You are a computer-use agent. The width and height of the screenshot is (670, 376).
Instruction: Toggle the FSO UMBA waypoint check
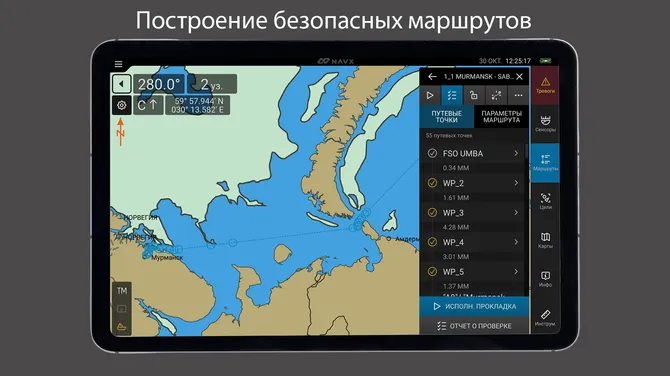point(432,153)
